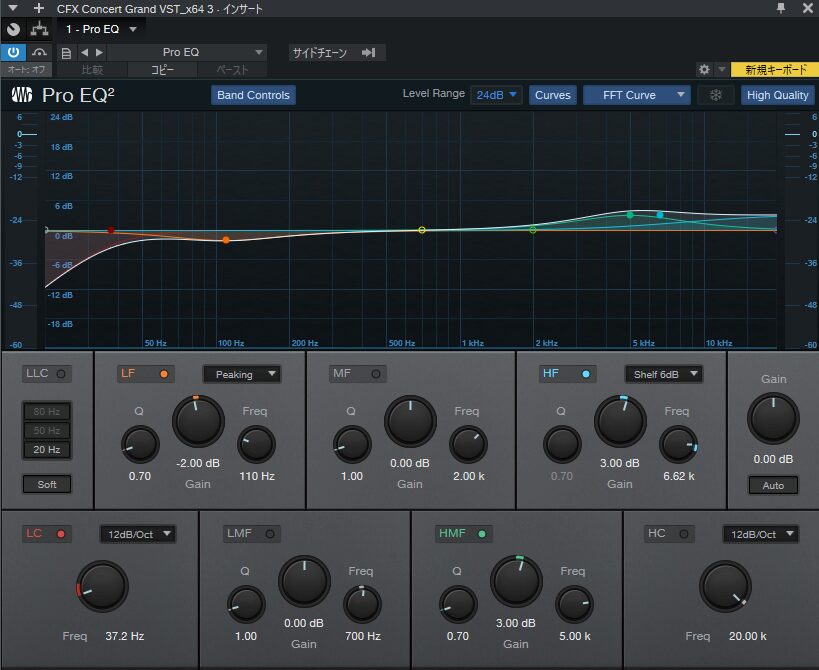Screen dimensions: 819x670
Task: Select the 80 Hz LLC frequency option
Action: coord(46,412)
